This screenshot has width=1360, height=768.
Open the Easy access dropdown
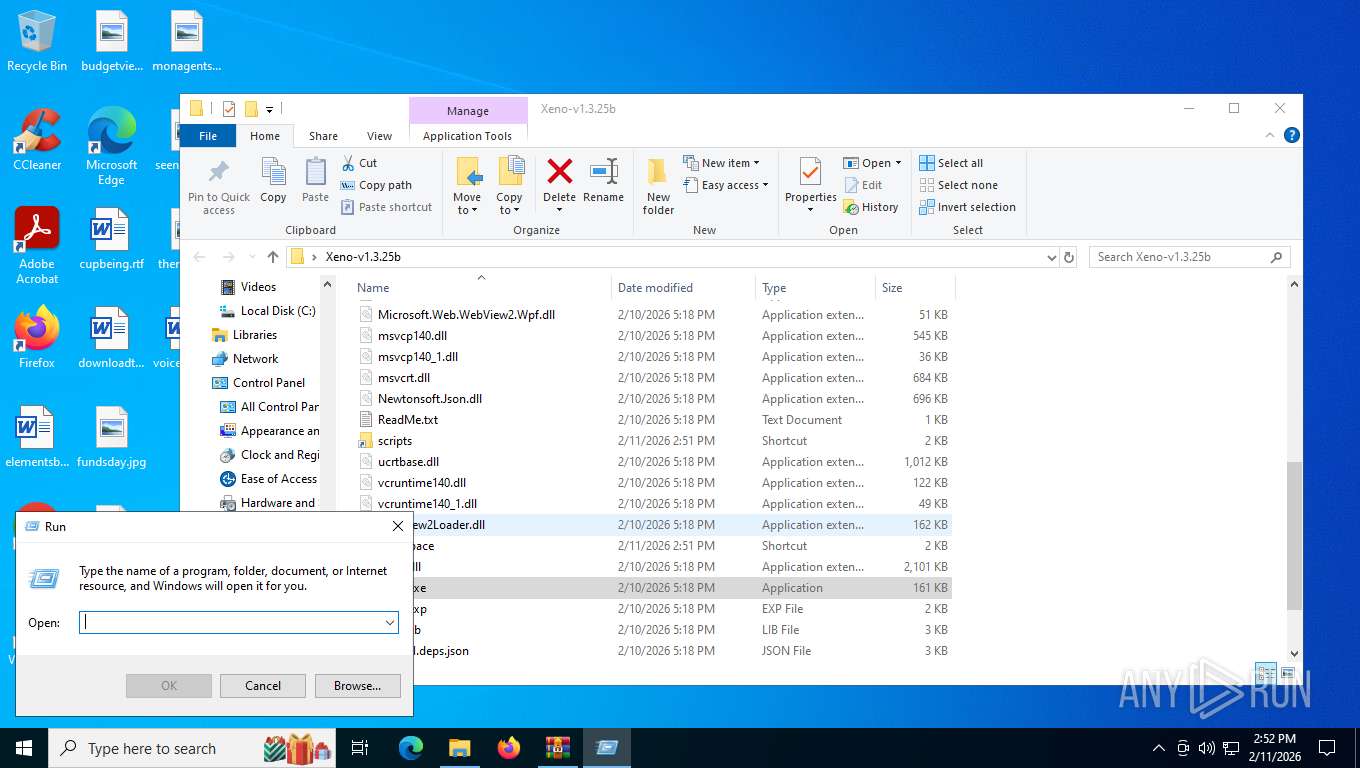point(726,185)
